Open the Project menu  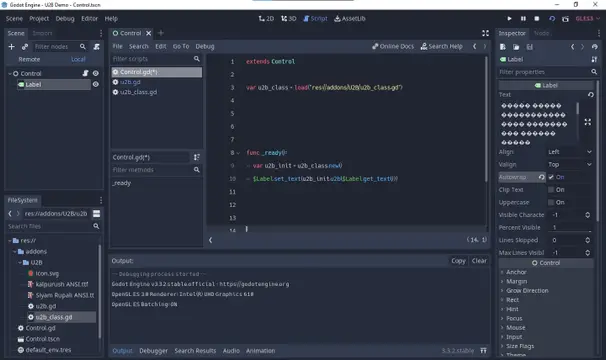[39, 19]
